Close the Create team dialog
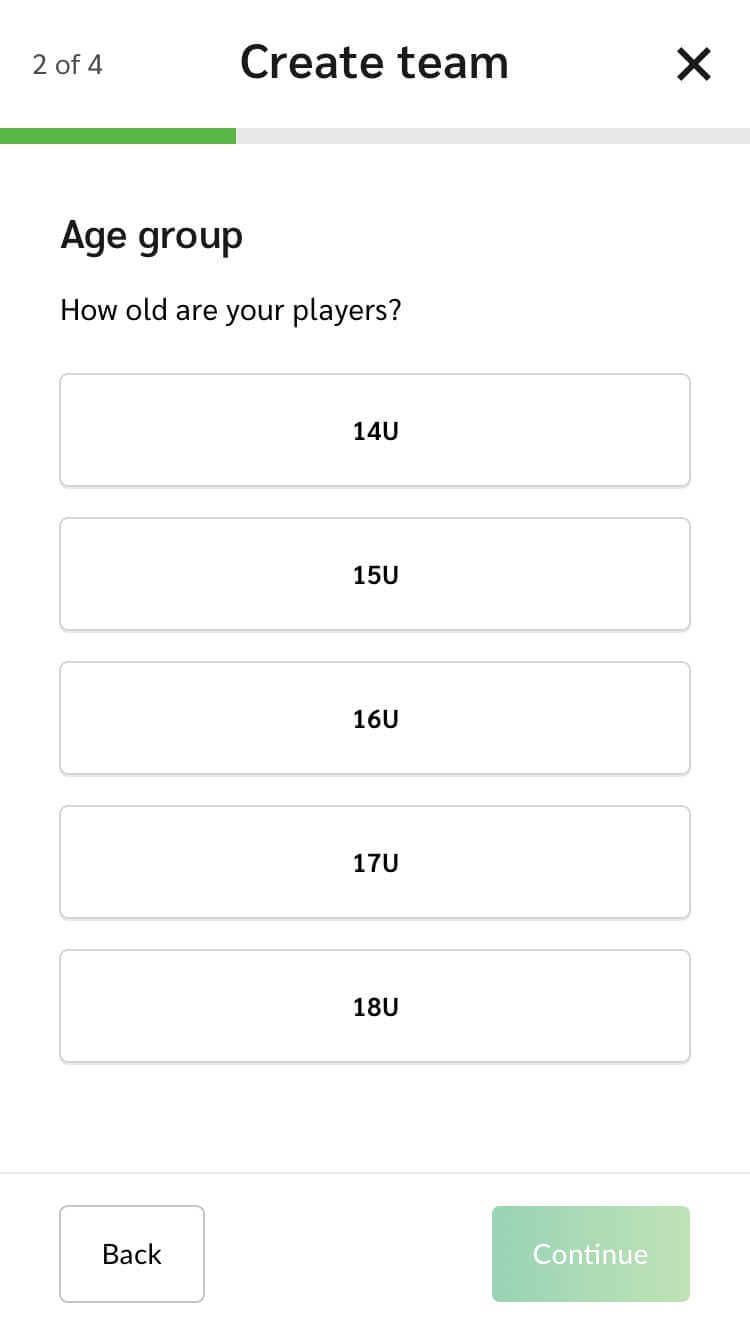Screen dimensions: 750x1334 click(693, 65)
